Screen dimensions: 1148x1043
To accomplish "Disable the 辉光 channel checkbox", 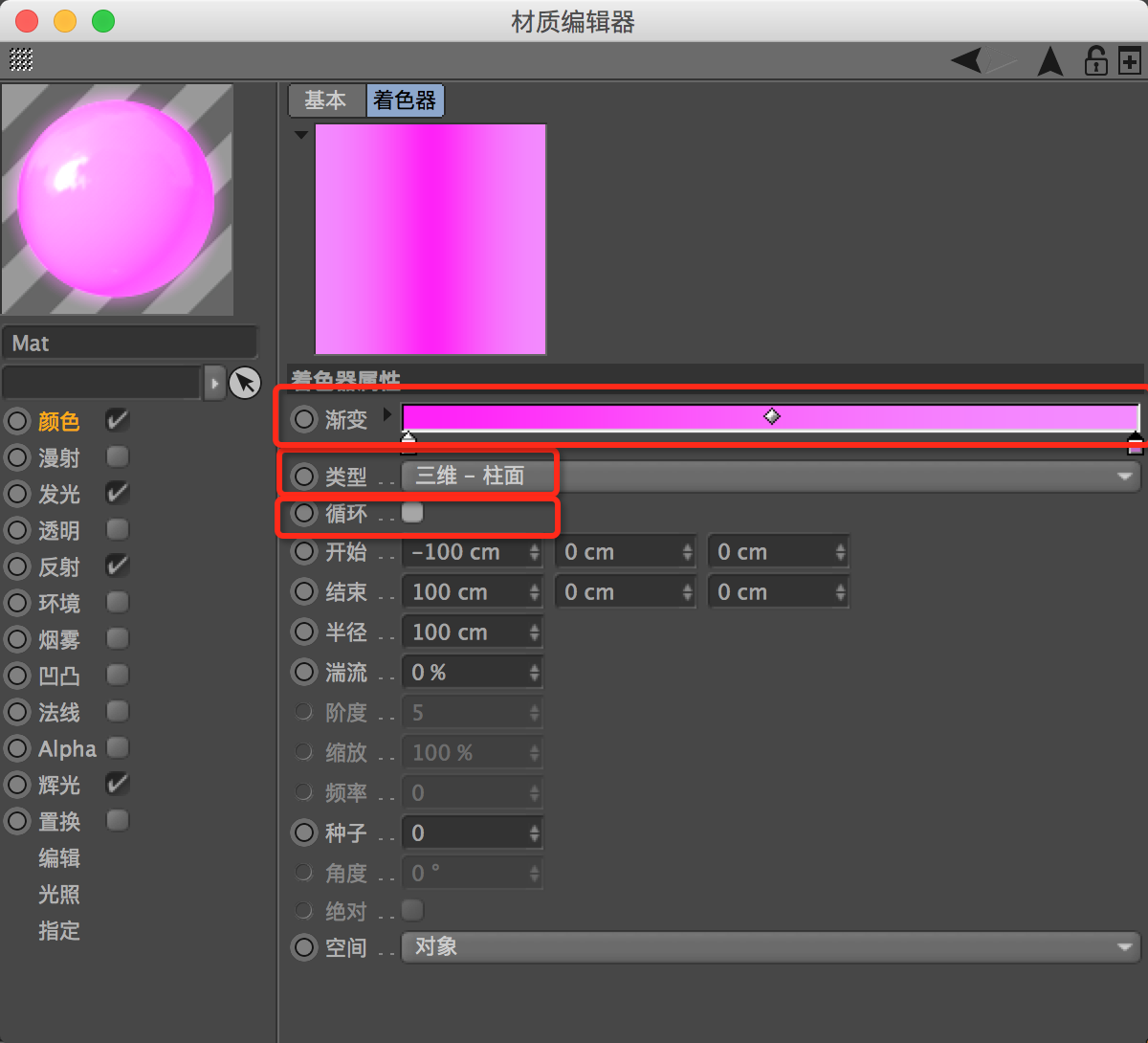I will click(117, 784).
